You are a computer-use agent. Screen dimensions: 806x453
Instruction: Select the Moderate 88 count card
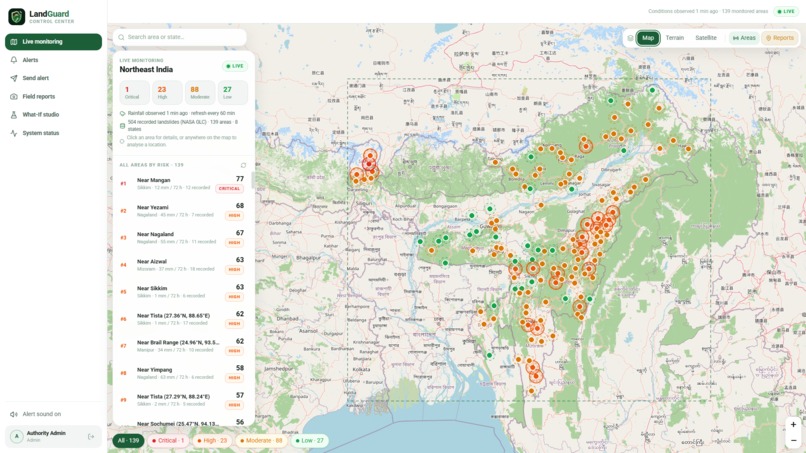(x=200, y=93)
